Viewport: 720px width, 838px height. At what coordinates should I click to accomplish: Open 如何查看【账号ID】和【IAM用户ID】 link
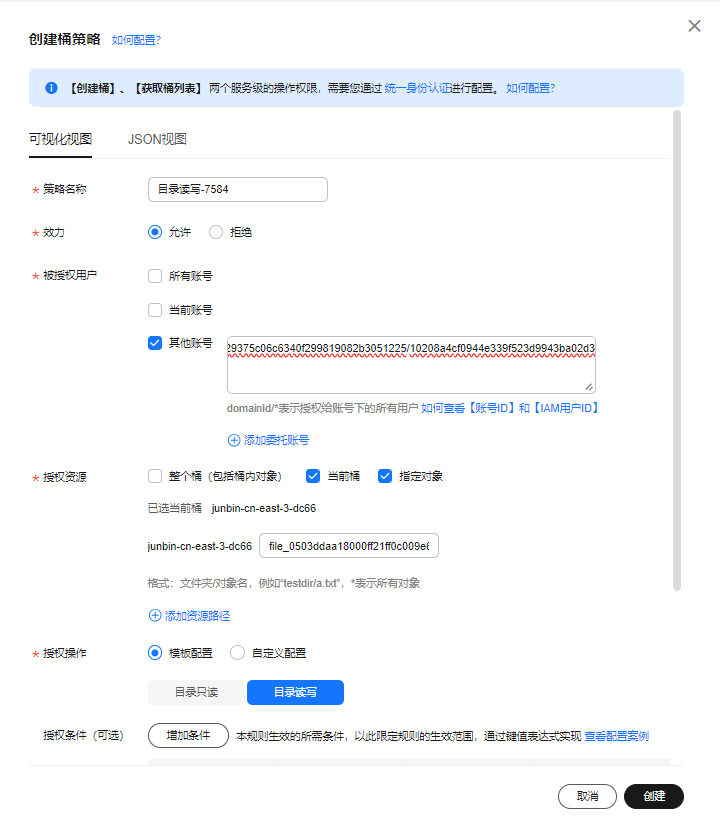509,408
